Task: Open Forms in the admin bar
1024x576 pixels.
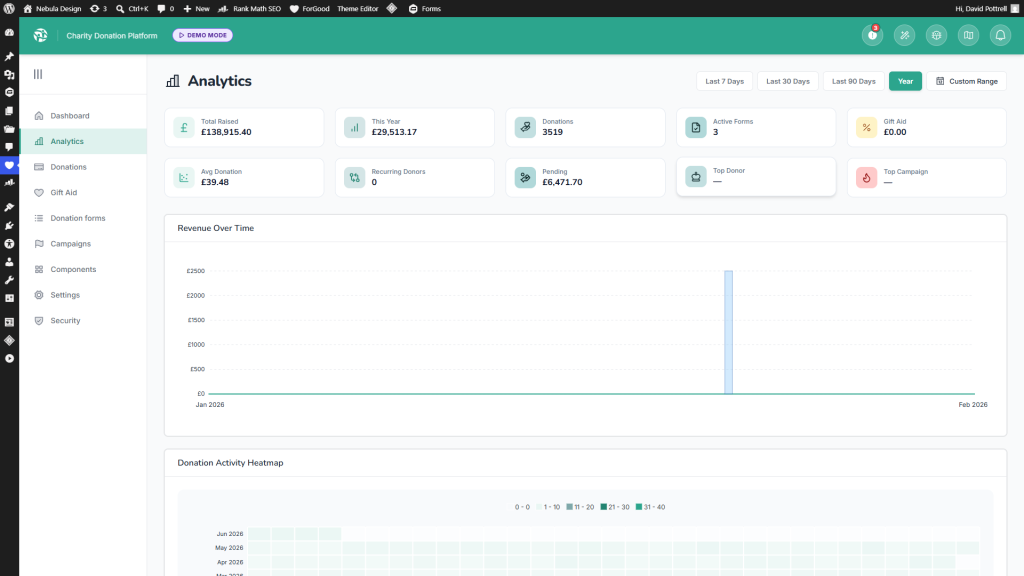Action: coord(425,8)
